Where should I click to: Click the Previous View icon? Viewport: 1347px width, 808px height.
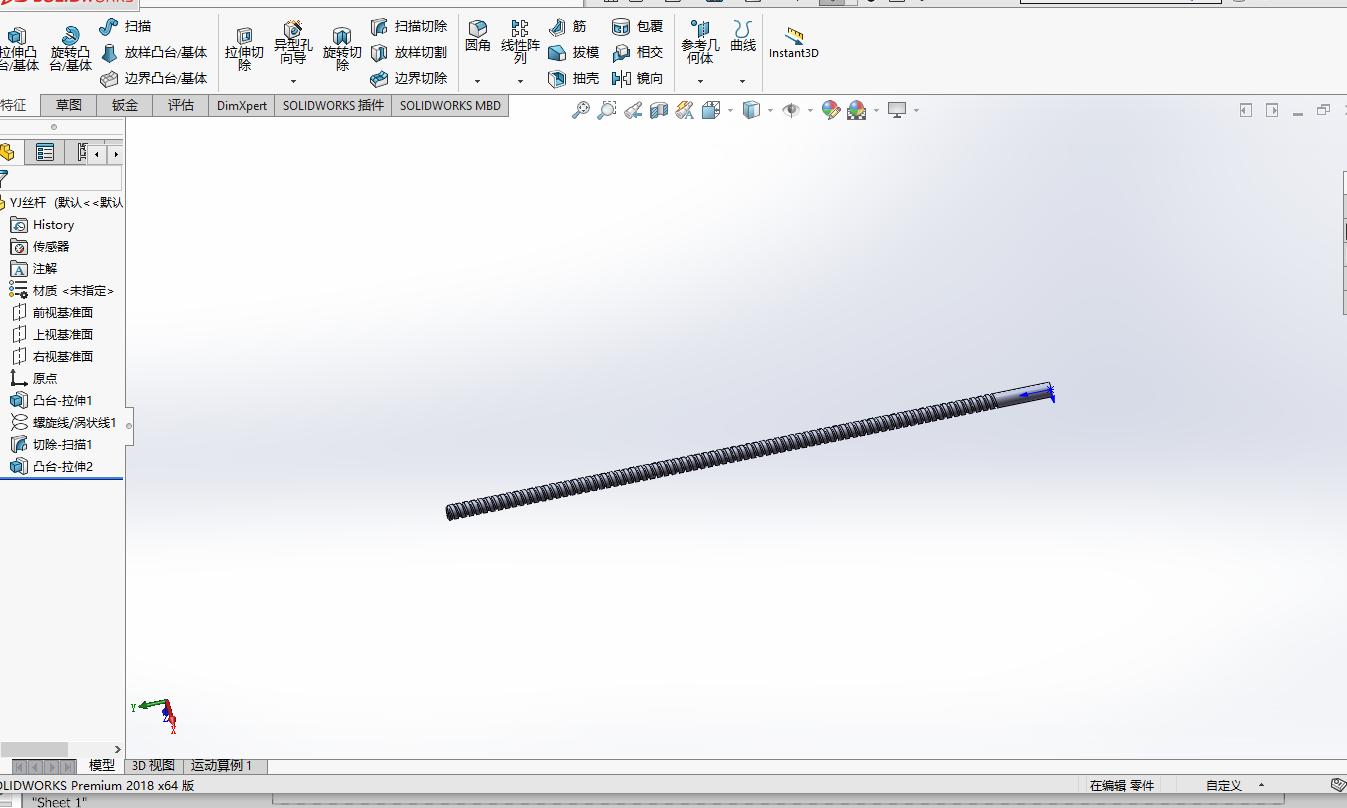pos(633,111)
